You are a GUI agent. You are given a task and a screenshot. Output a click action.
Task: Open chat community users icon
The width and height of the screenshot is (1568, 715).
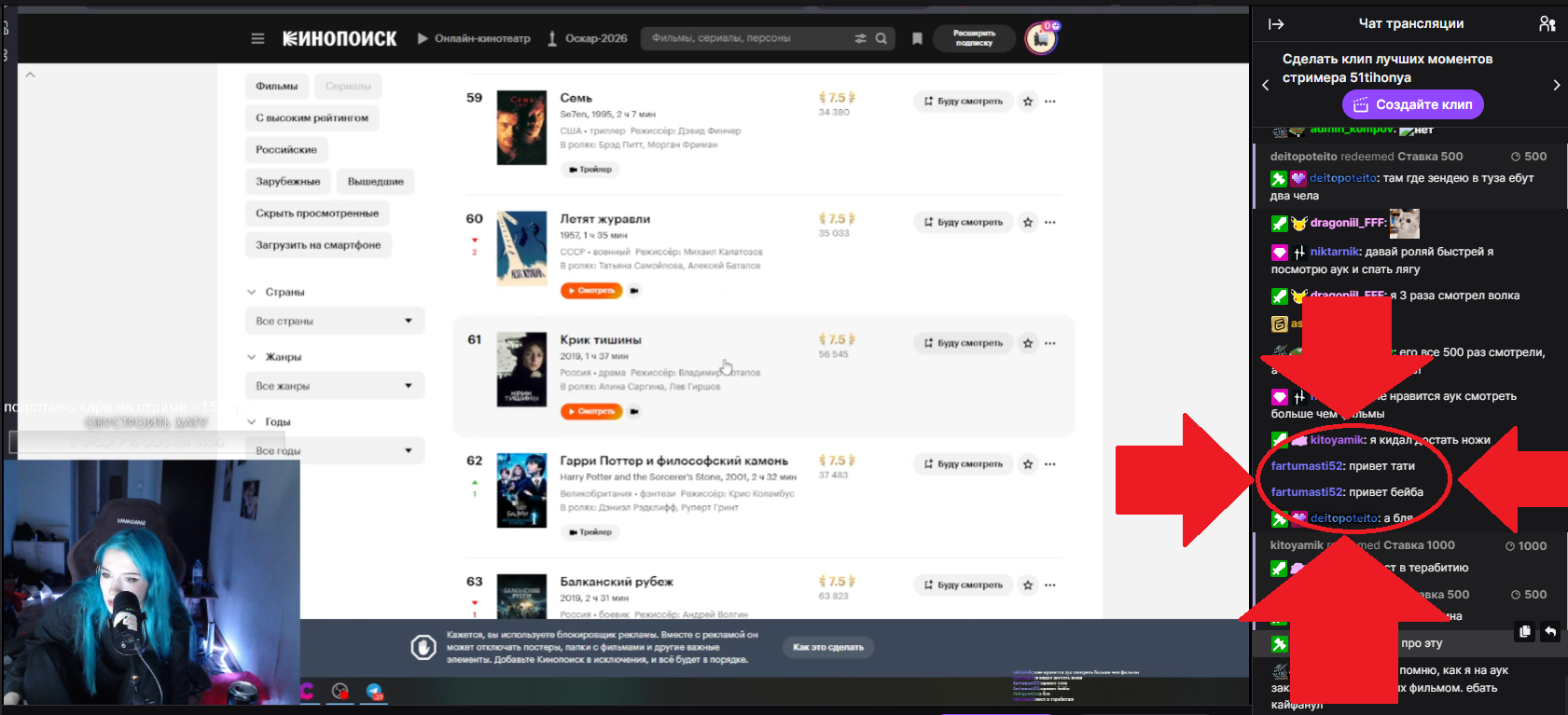[x=1547, y=24]
